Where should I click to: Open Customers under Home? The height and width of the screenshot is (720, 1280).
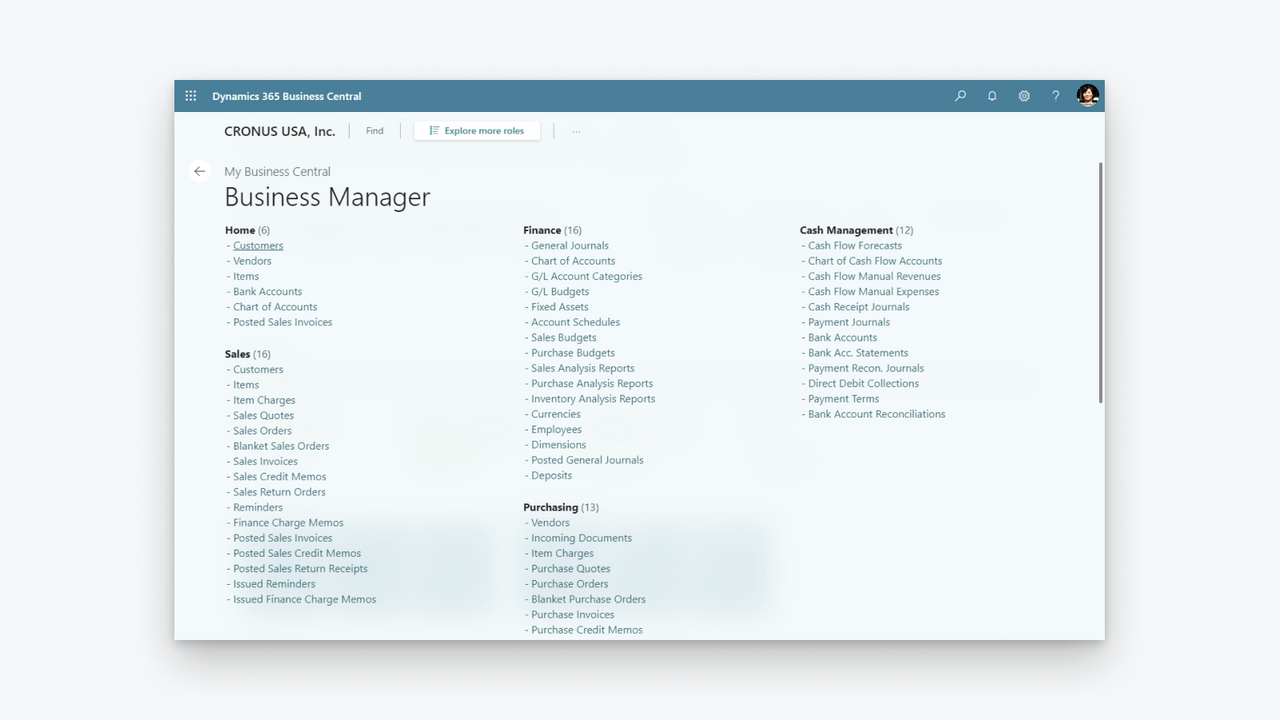pyautogui.click(x=258, y=246)
